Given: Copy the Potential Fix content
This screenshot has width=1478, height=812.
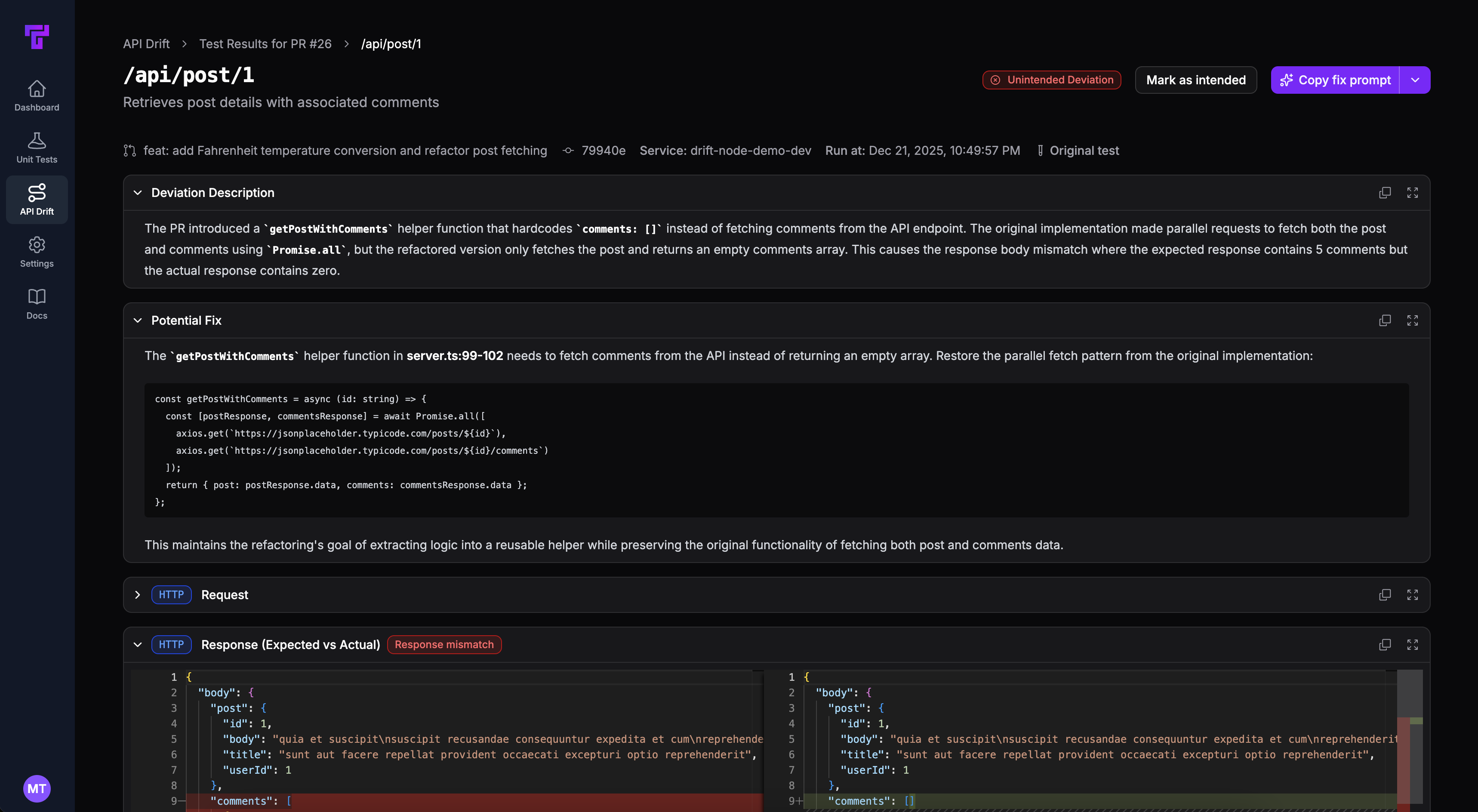Looking at the screenshot, I should (x=1385, y=320).
